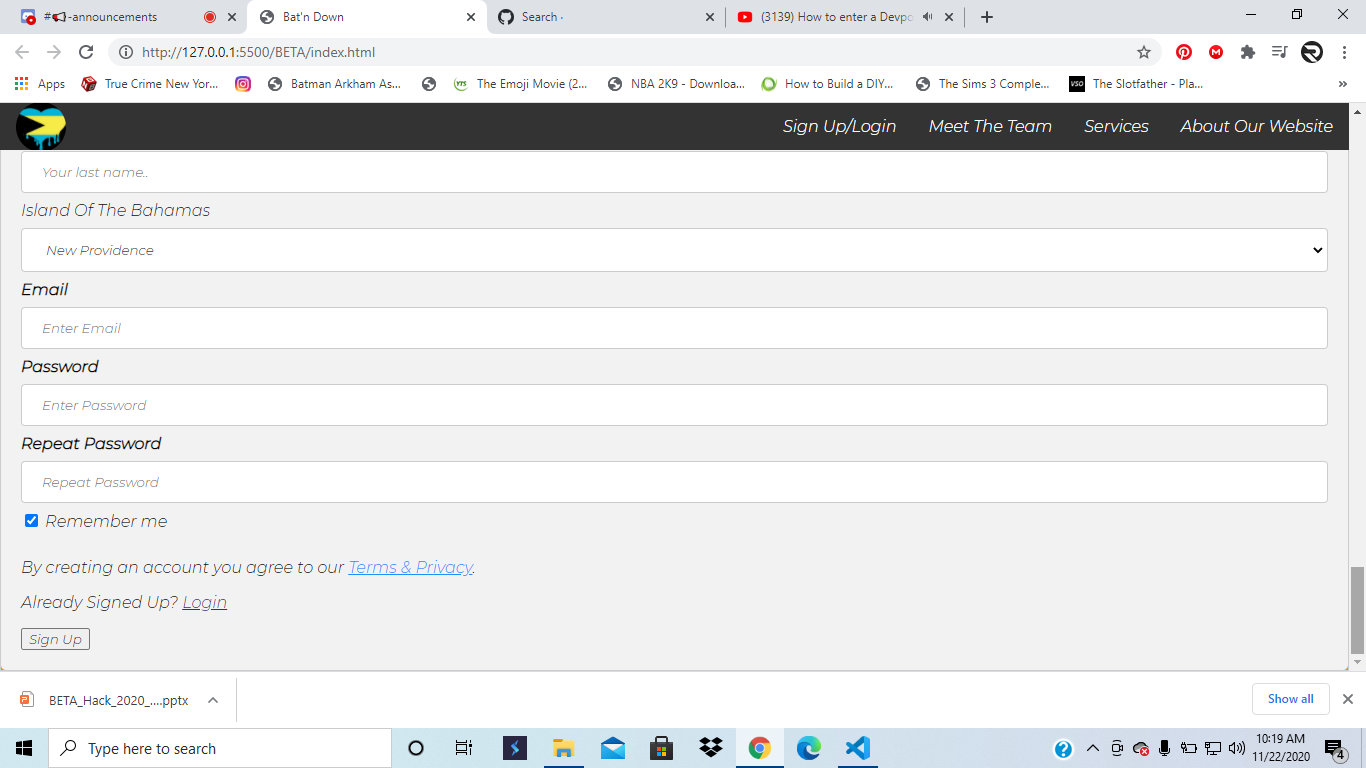Image resolution: width=1366 pixels, height=768 pixels.
Task: Open Task View on the taskbar
Action: click(x=464, y=748)
